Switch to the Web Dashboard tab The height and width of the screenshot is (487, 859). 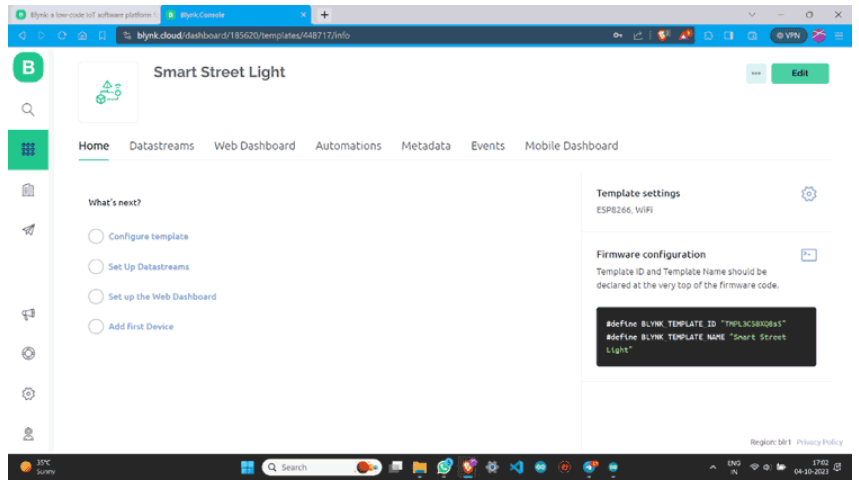254,146
